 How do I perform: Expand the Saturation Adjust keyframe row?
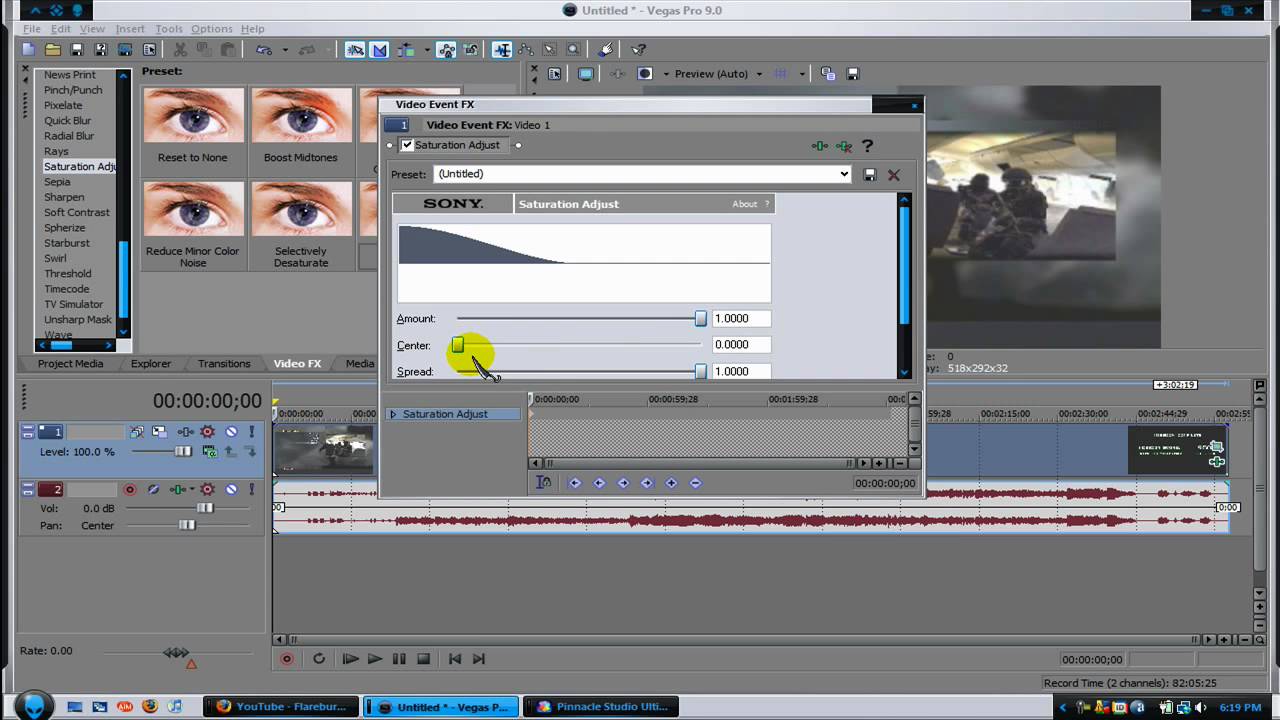pyautogui.click(x=393, y=414)
